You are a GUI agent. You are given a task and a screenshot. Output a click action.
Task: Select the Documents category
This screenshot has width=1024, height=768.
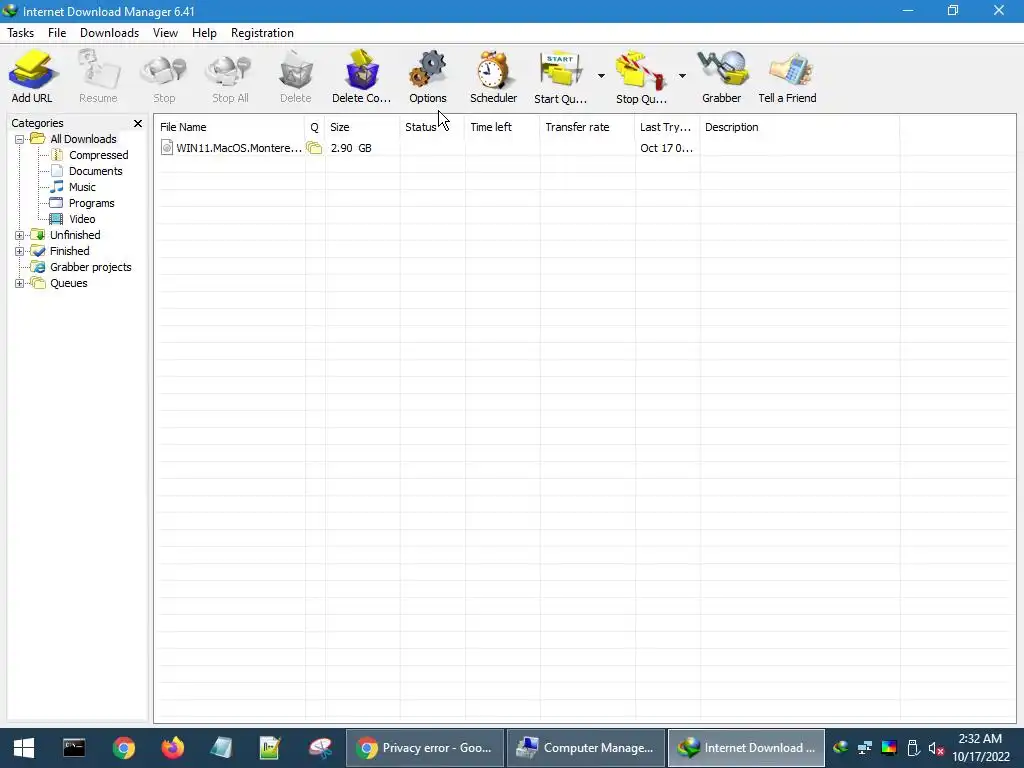click(95, 171)
